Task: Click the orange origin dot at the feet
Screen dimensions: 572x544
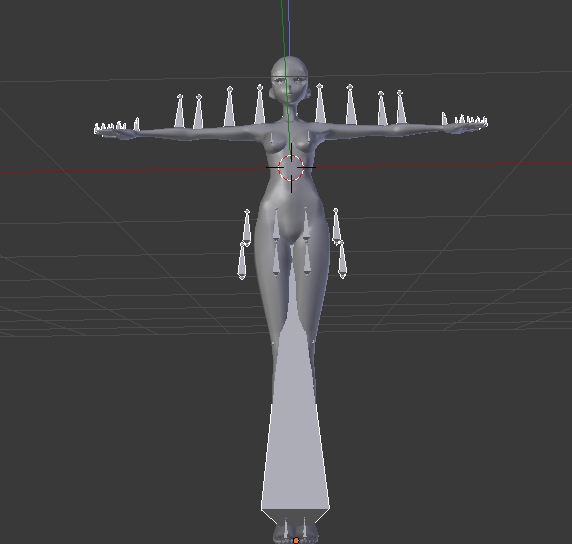Action: click(x=296, y=540)
